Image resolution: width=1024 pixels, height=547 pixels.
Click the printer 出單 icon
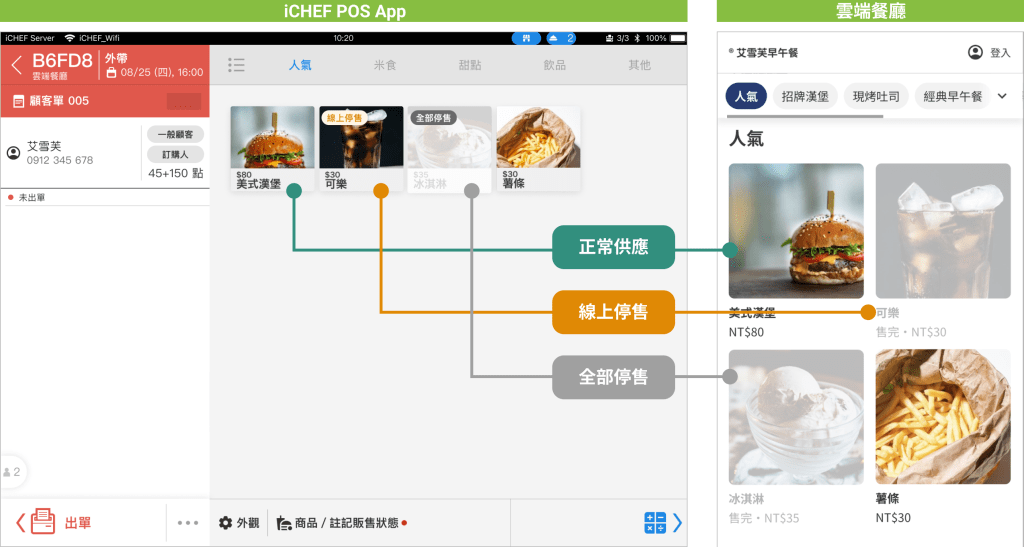click(42, 522)
